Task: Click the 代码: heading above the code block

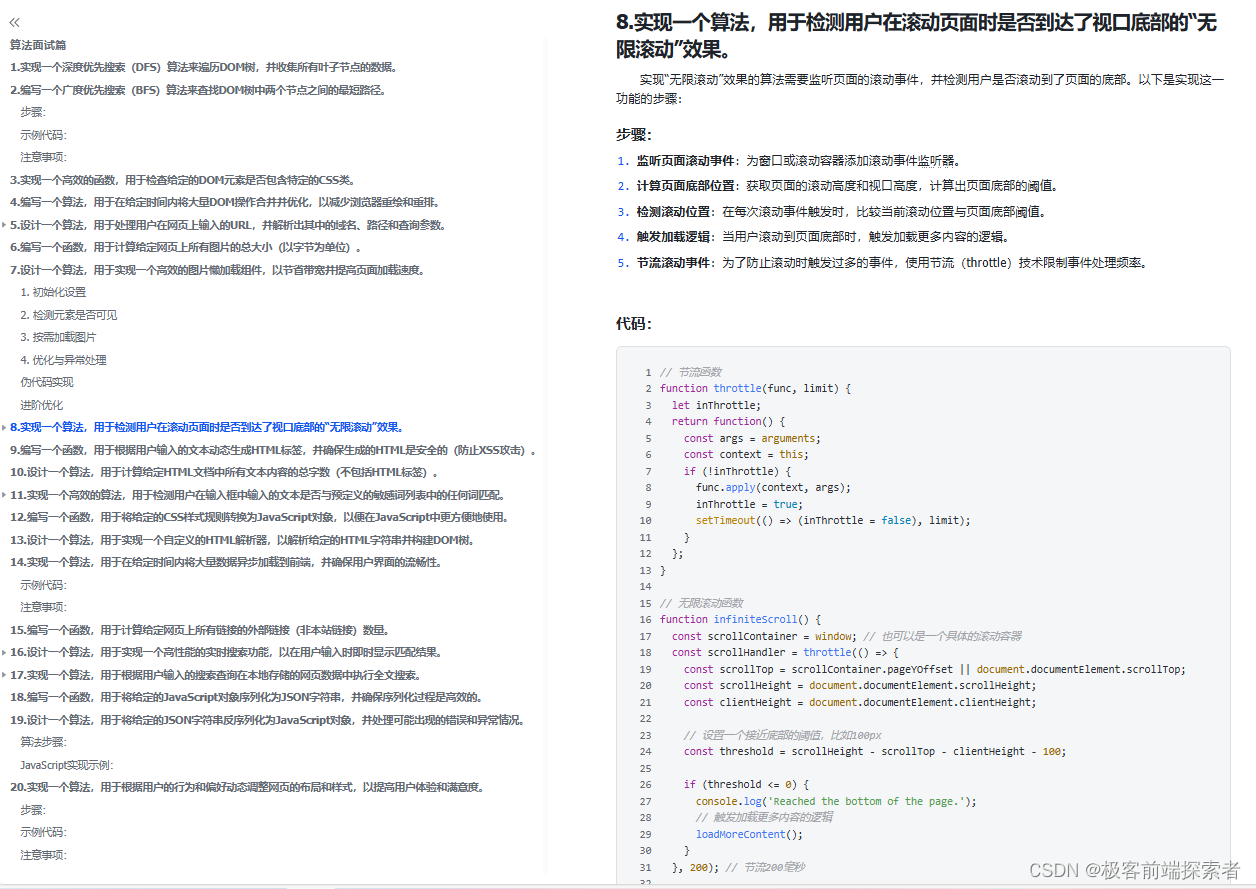Action: point(634,324)
